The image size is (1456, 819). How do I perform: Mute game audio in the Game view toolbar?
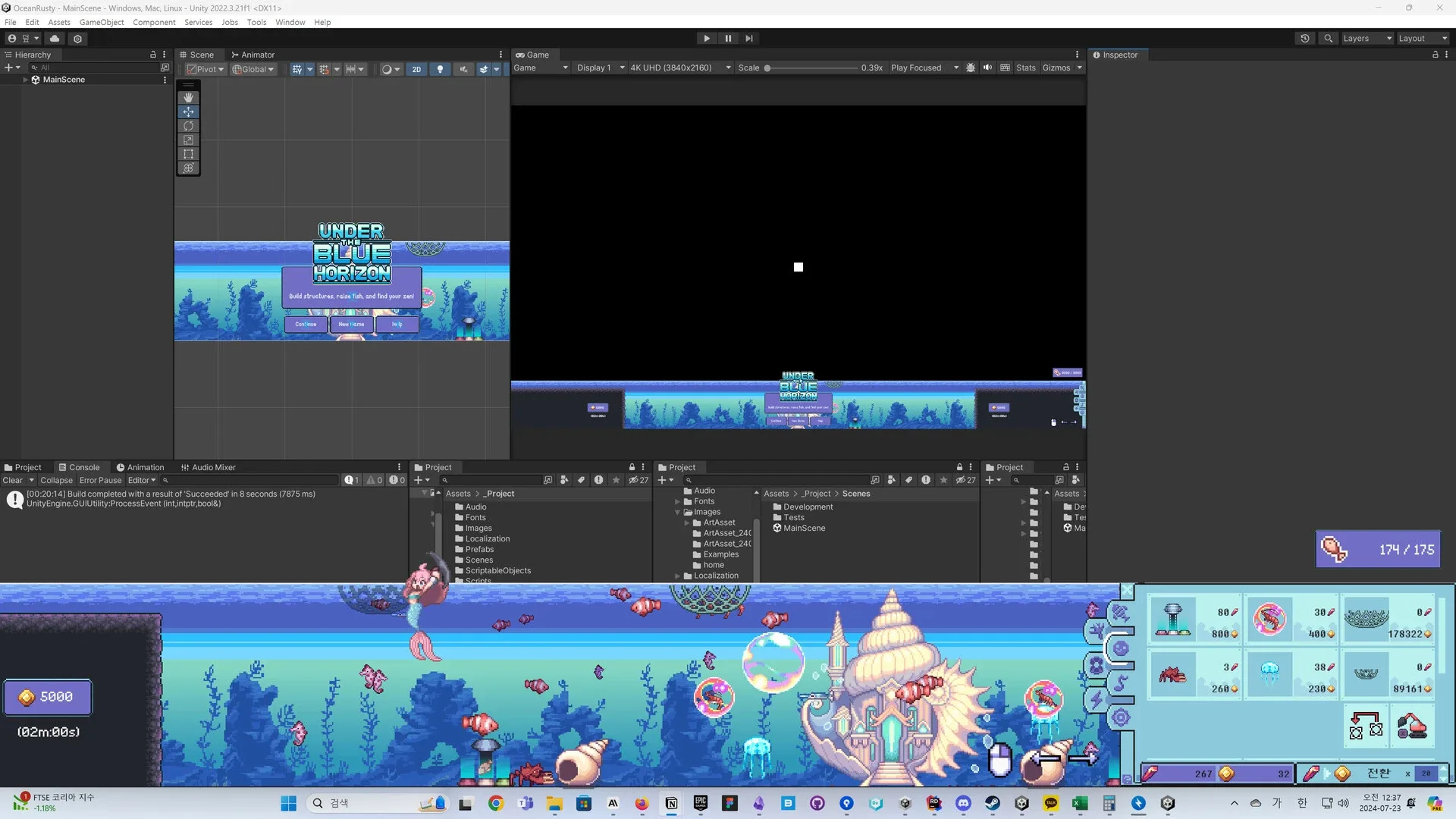pyautogui.click(x=987, y=67)
